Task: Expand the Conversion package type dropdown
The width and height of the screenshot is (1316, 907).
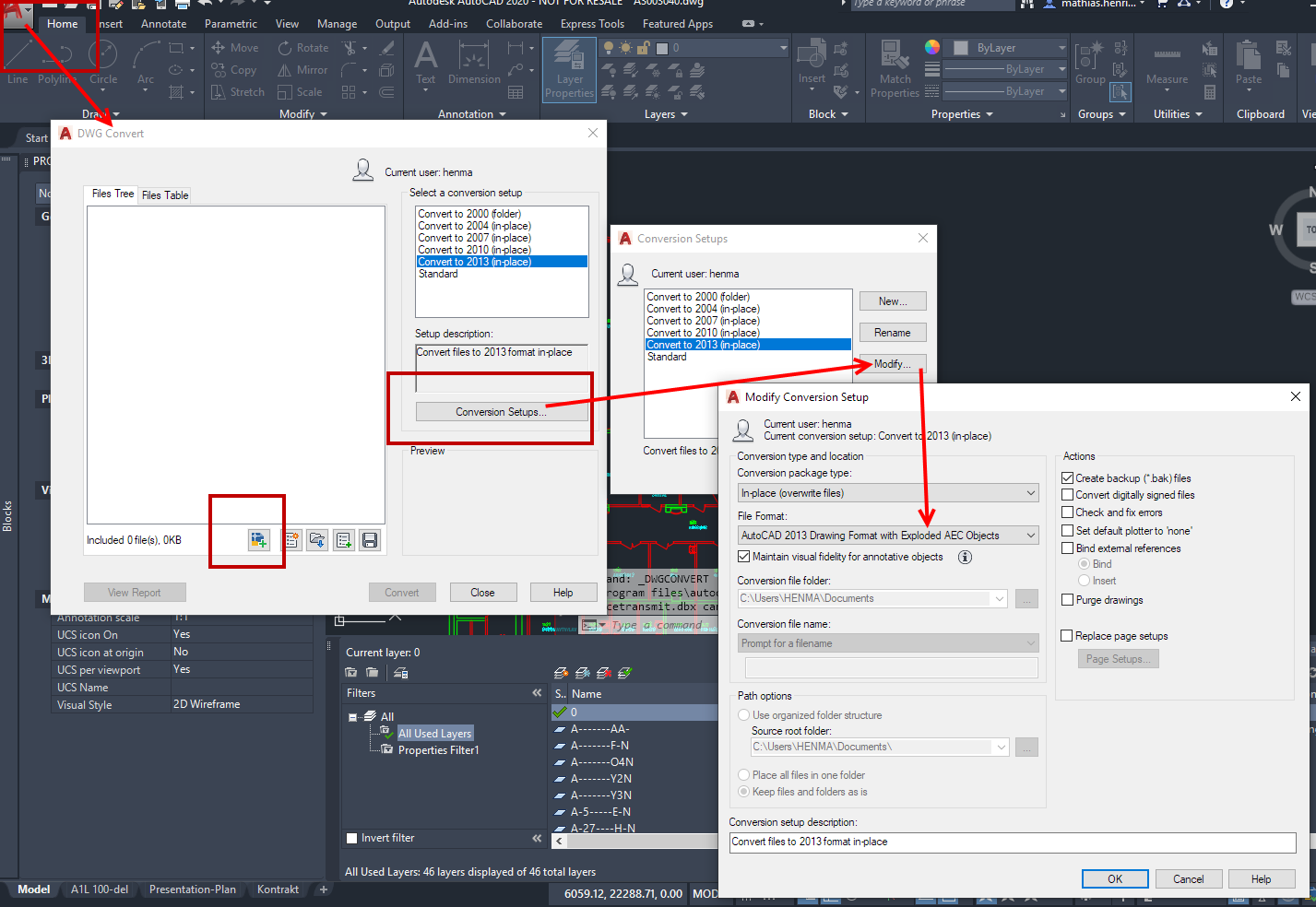Action: point(888,493)
